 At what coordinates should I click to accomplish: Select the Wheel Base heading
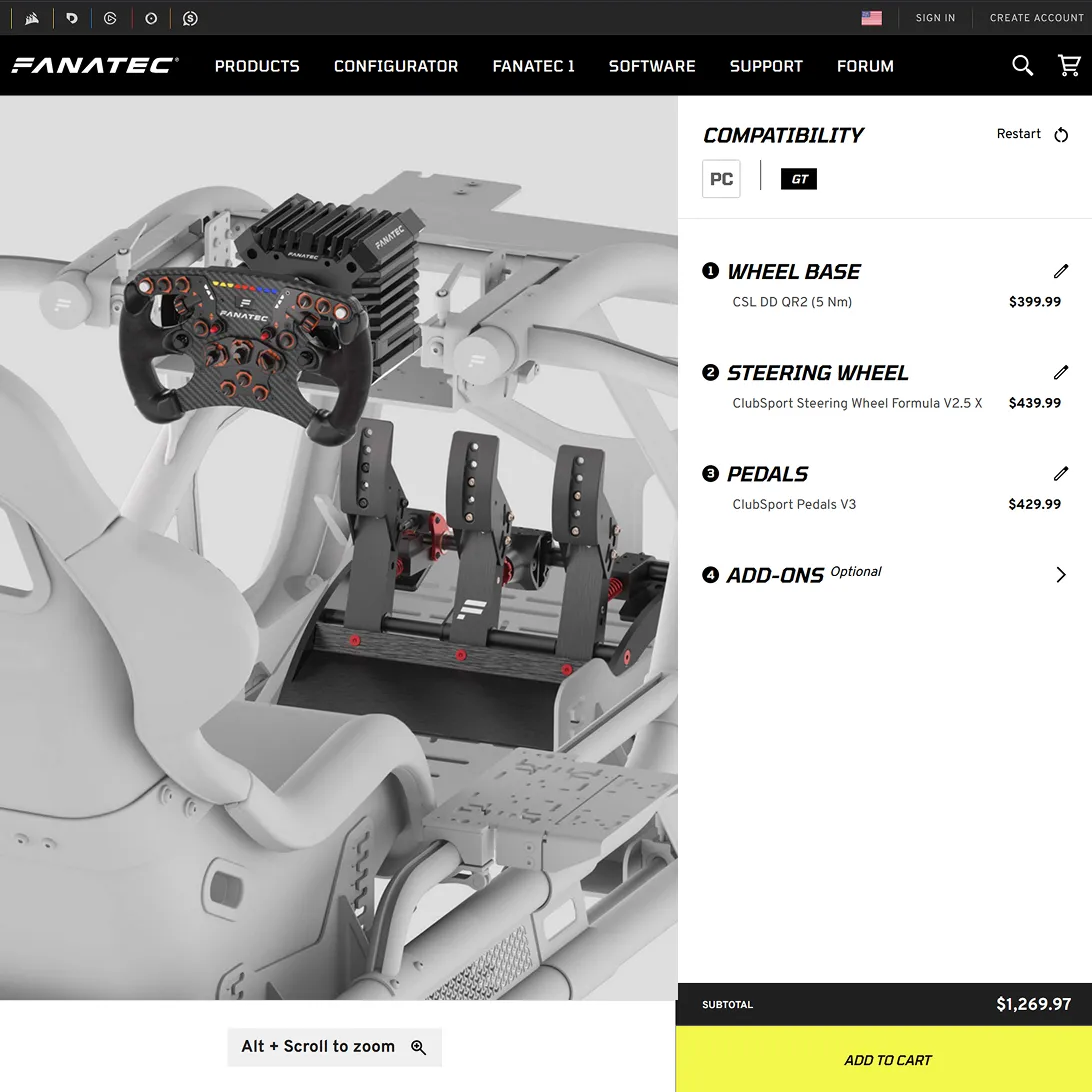(793, 272)
